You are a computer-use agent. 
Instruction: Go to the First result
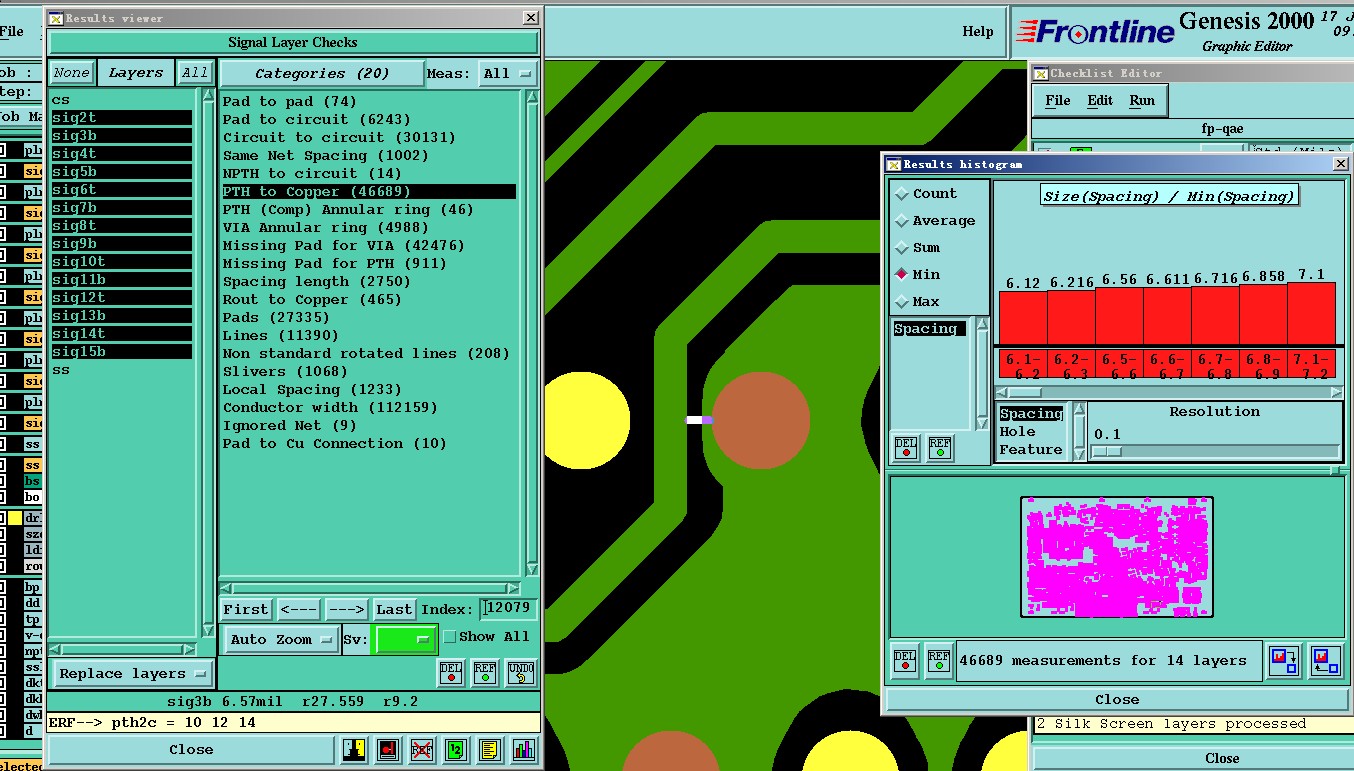coord(246,609)
